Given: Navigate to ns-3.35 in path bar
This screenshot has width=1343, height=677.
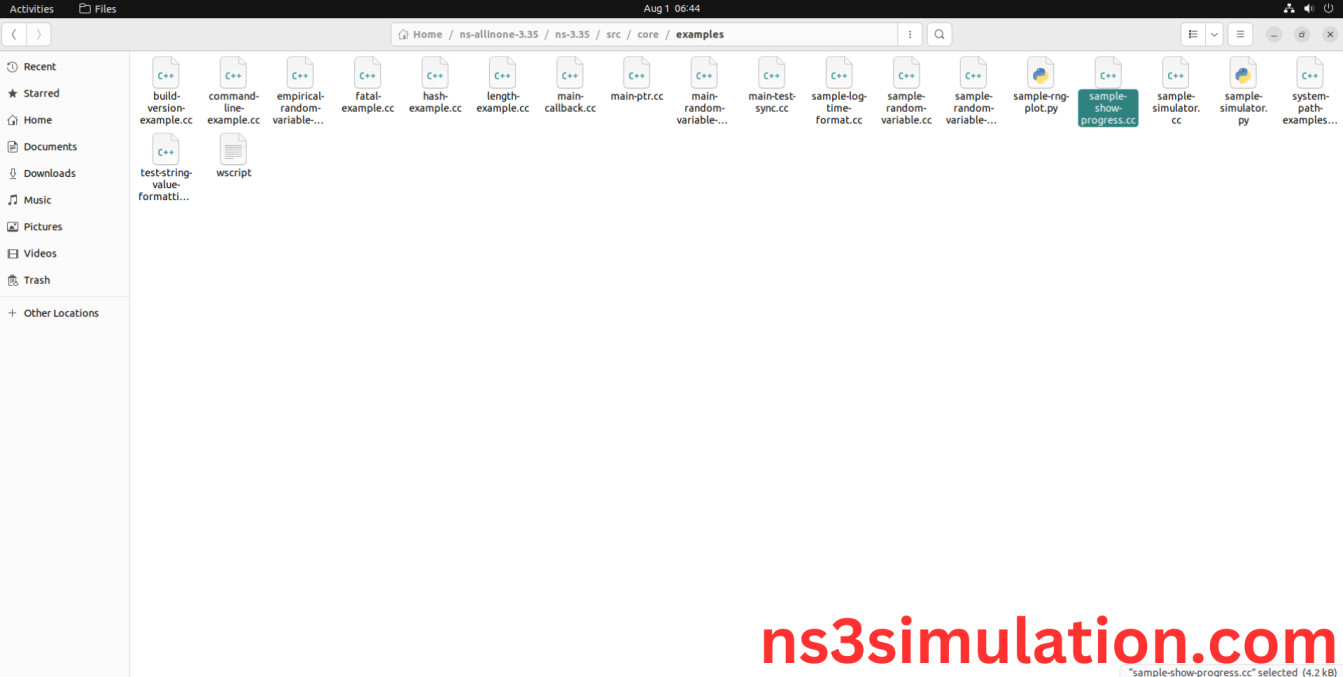Looking at the screenshot, I should click(572, 34).
